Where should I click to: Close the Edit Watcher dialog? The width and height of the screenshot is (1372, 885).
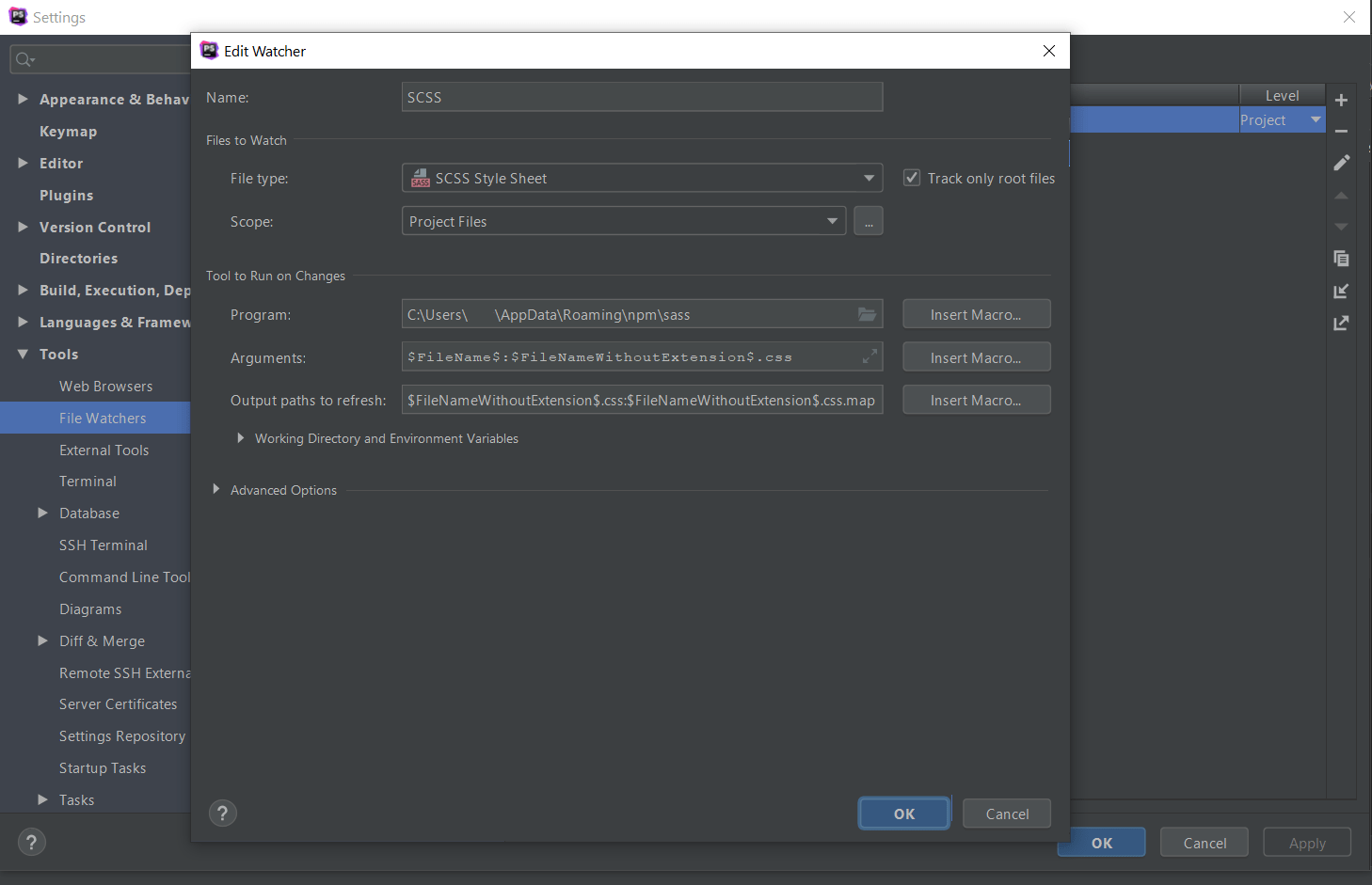(1049, 51)
